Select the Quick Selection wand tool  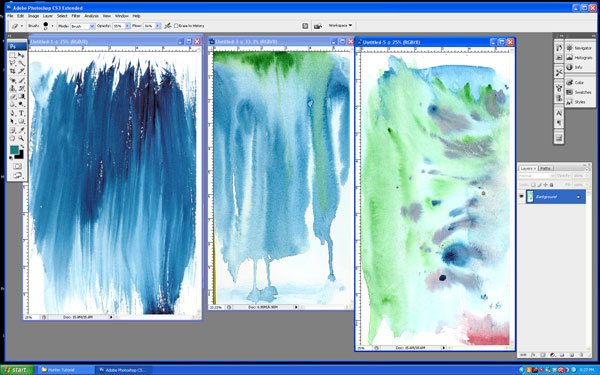click(21, 63)
